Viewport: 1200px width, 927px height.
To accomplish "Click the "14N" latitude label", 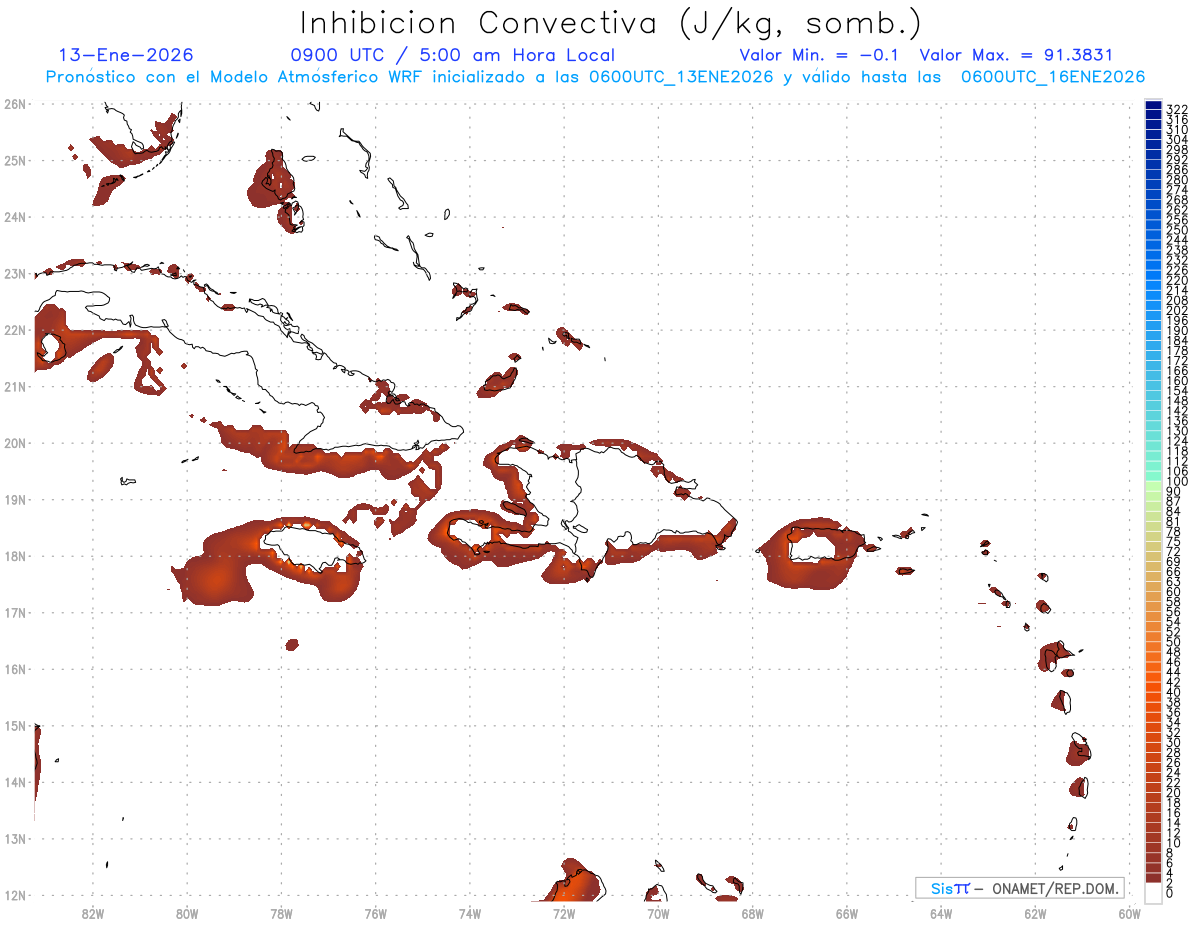I will click(14, 782).
